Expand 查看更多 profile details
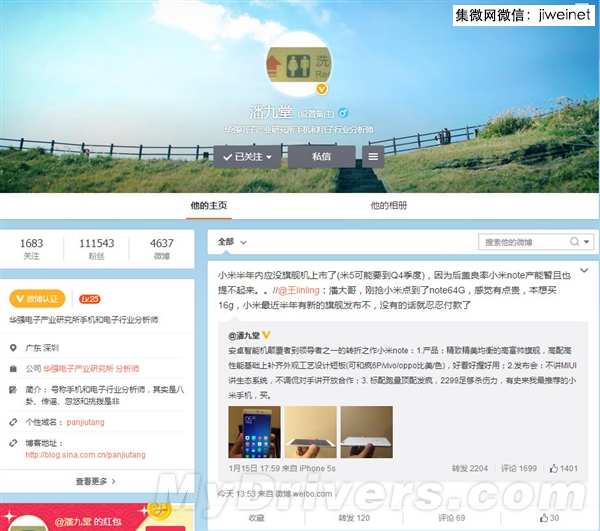 pos(96,481)
